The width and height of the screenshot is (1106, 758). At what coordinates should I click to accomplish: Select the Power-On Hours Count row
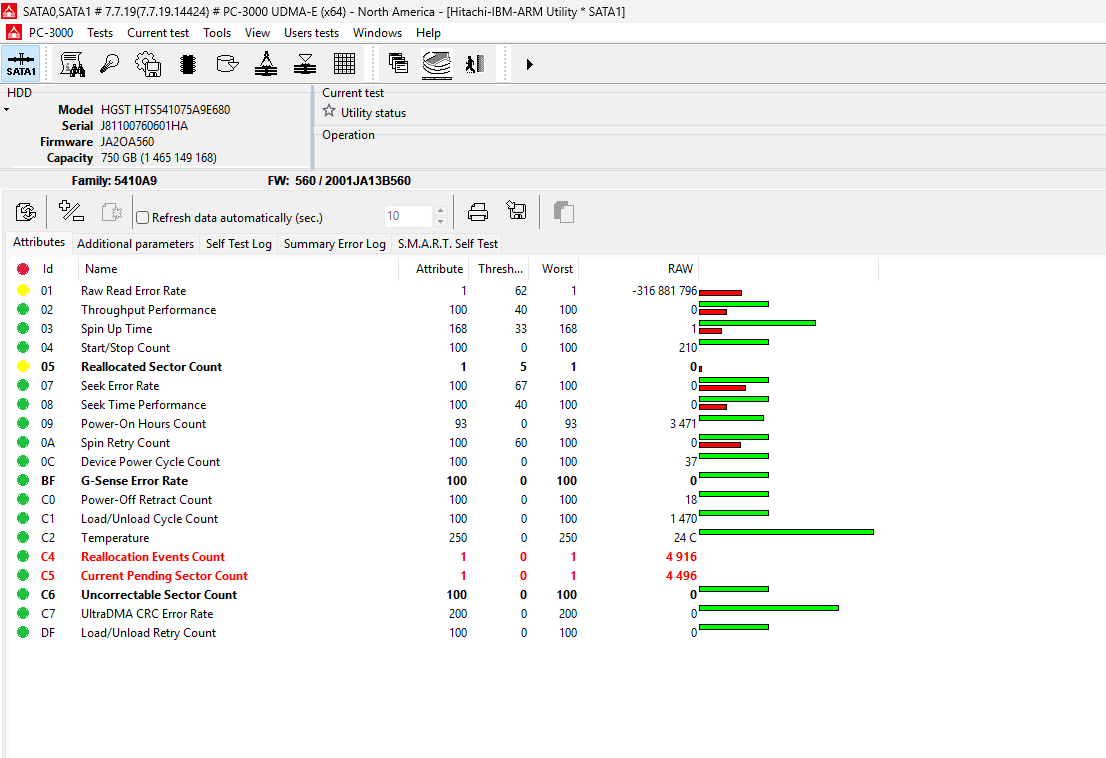[x=442, y=424]
